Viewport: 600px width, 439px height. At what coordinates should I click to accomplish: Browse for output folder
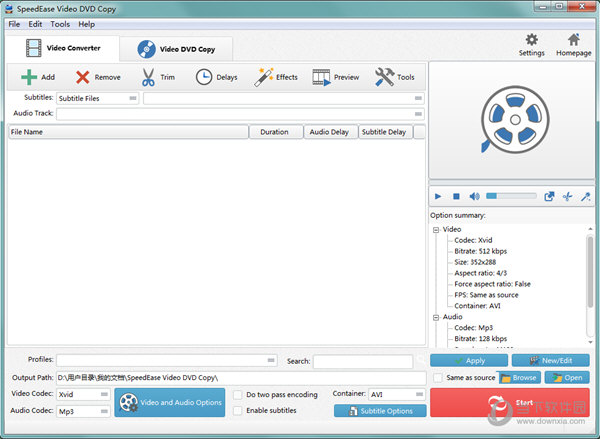point(519,378)
